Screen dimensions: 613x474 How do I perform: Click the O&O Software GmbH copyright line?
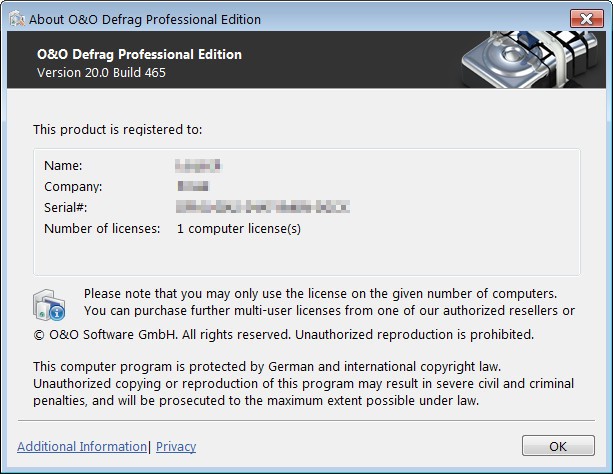tap(283, 334)
